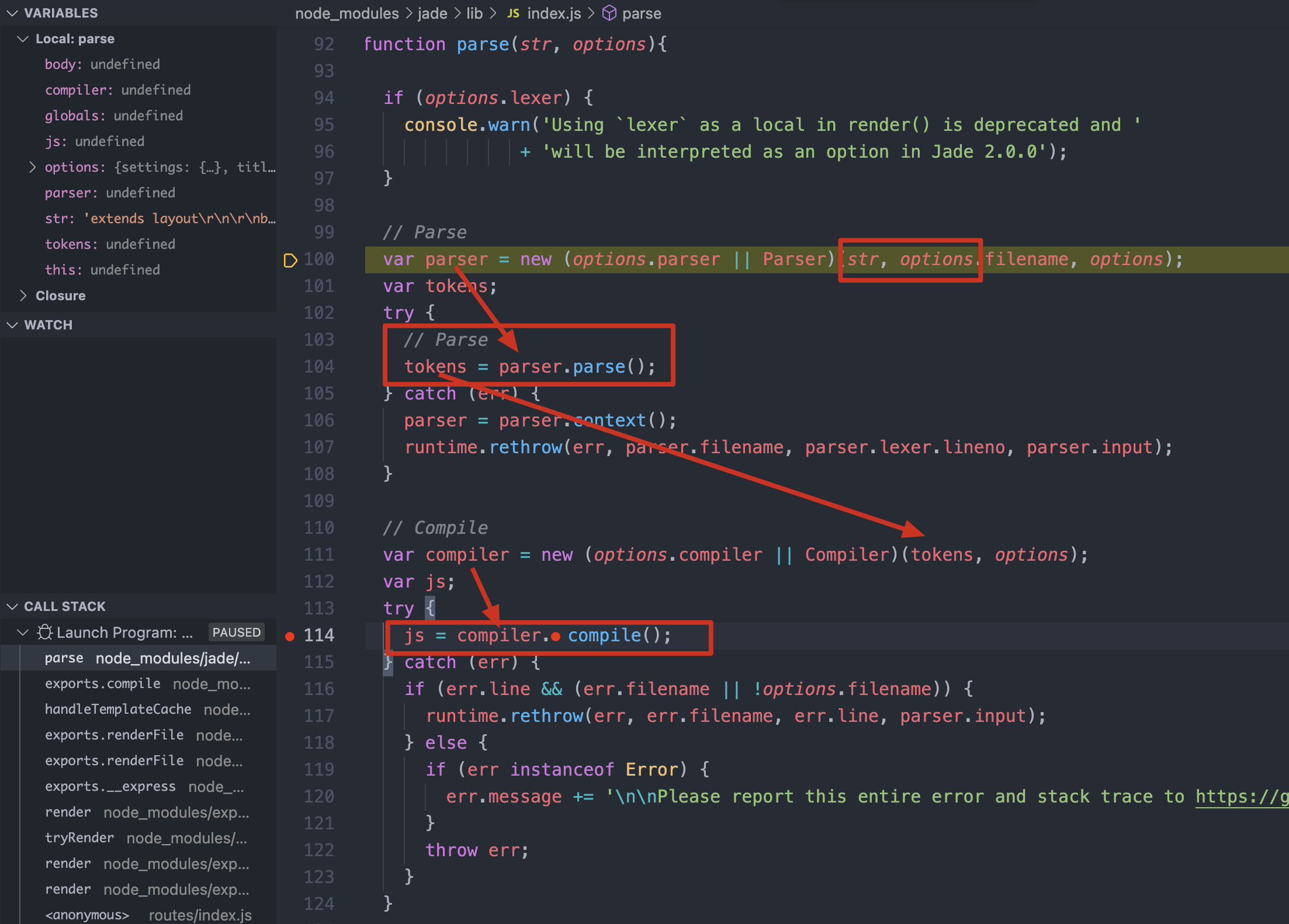Expand the Closure scope
This screenshot has height=924, width=1289.
click(23, 296)
